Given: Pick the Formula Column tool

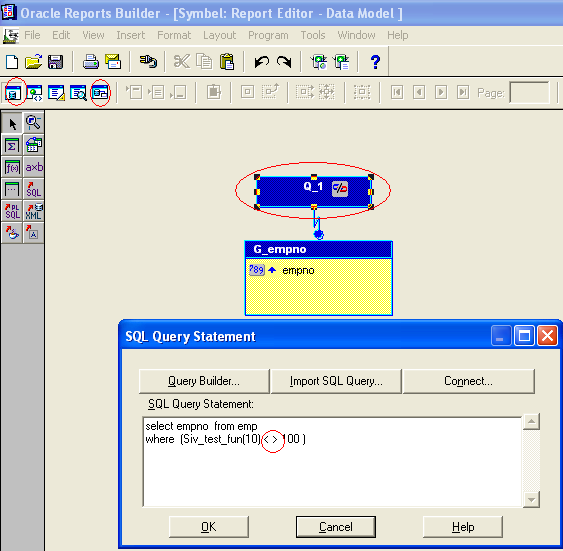Looking at the screenshot, I should pos(12,167).
